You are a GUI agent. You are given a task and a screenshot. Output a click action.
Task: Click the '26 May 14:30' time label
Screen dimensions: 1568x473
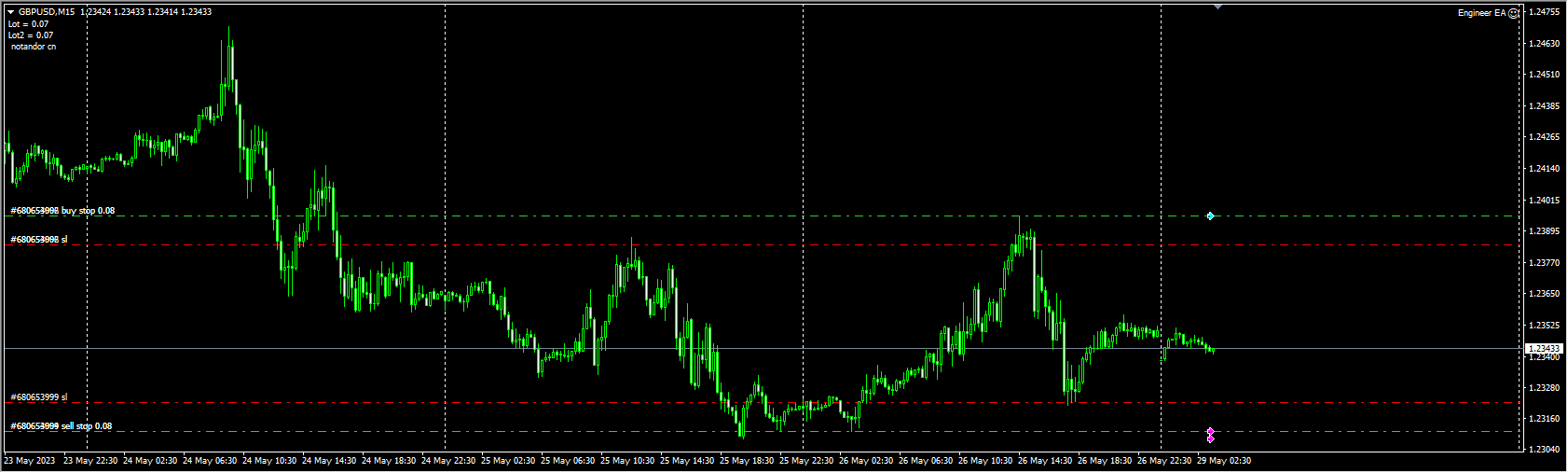pyautogui.click(x=1045, y=461)
